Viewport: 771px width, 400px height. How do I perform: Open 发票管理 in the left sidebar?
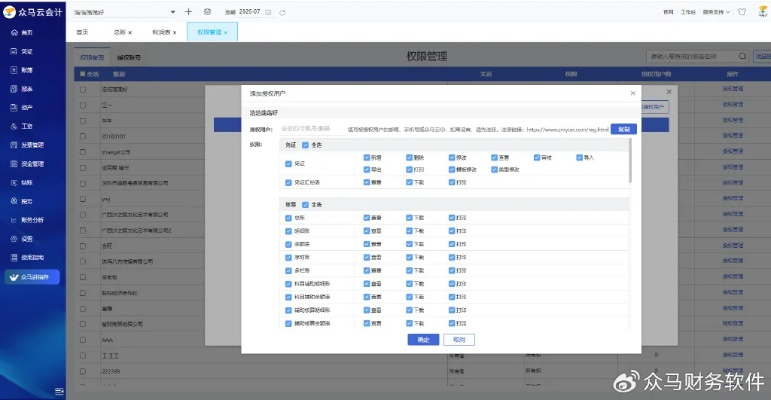(x=28, y=145)
